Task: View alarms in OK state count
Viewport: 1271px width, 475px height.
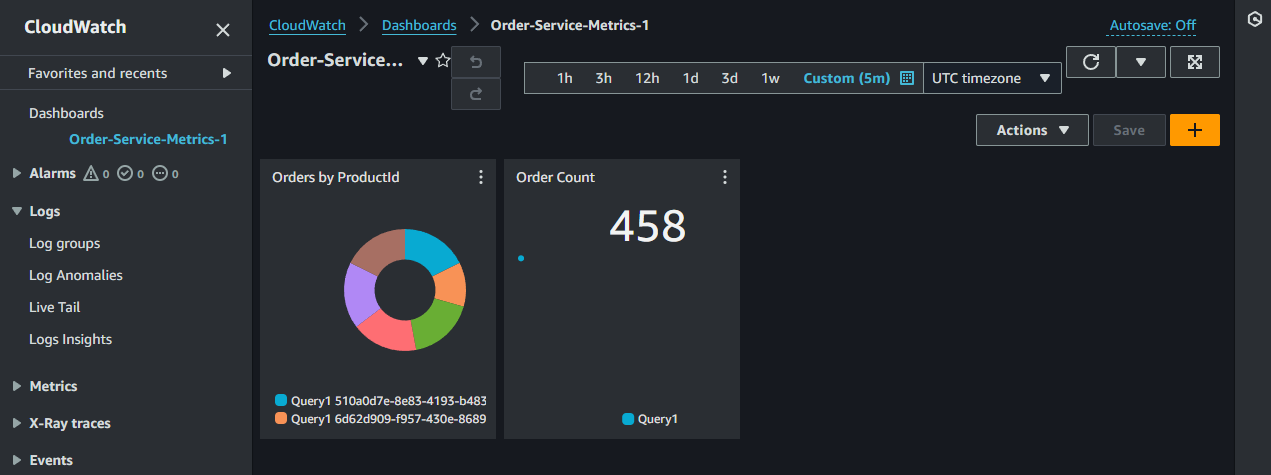Action: tap(132, 174)
